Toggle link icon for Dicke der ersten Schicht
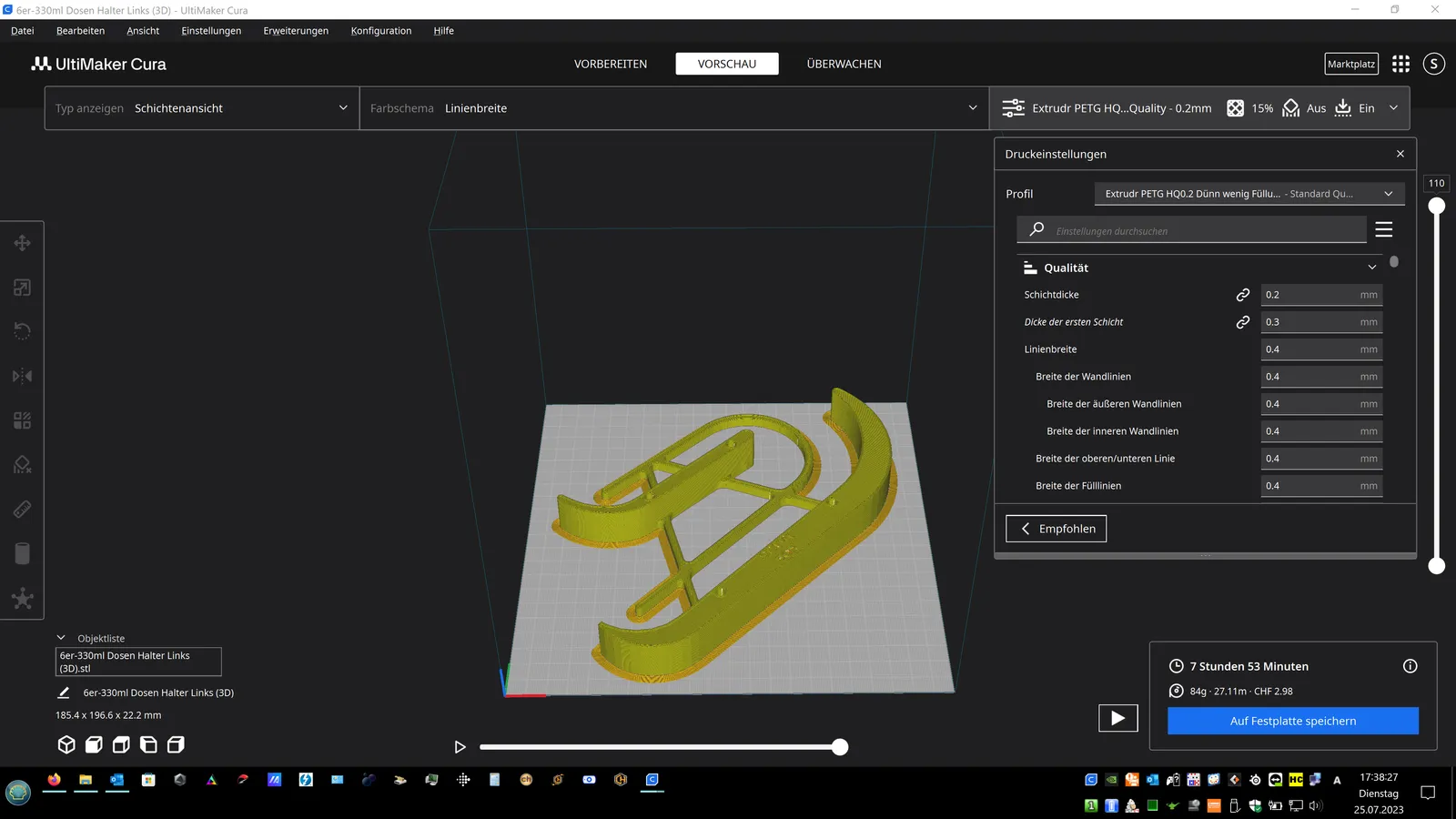1456x819 pixels. (x=1242, y=322)
